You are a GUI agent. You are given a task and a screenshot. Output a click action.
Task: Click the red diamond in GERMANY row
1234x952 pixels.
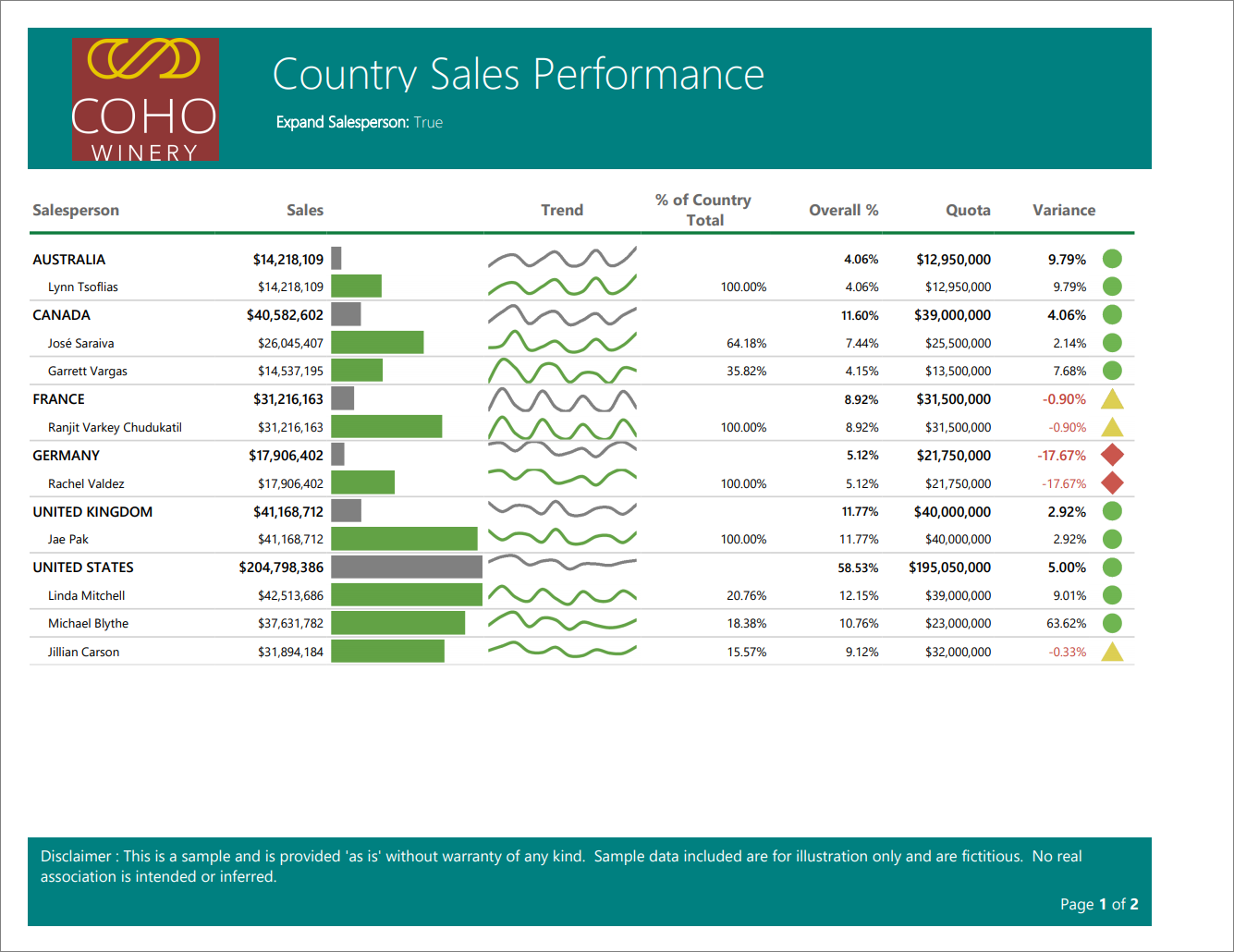coord(1112,455)
